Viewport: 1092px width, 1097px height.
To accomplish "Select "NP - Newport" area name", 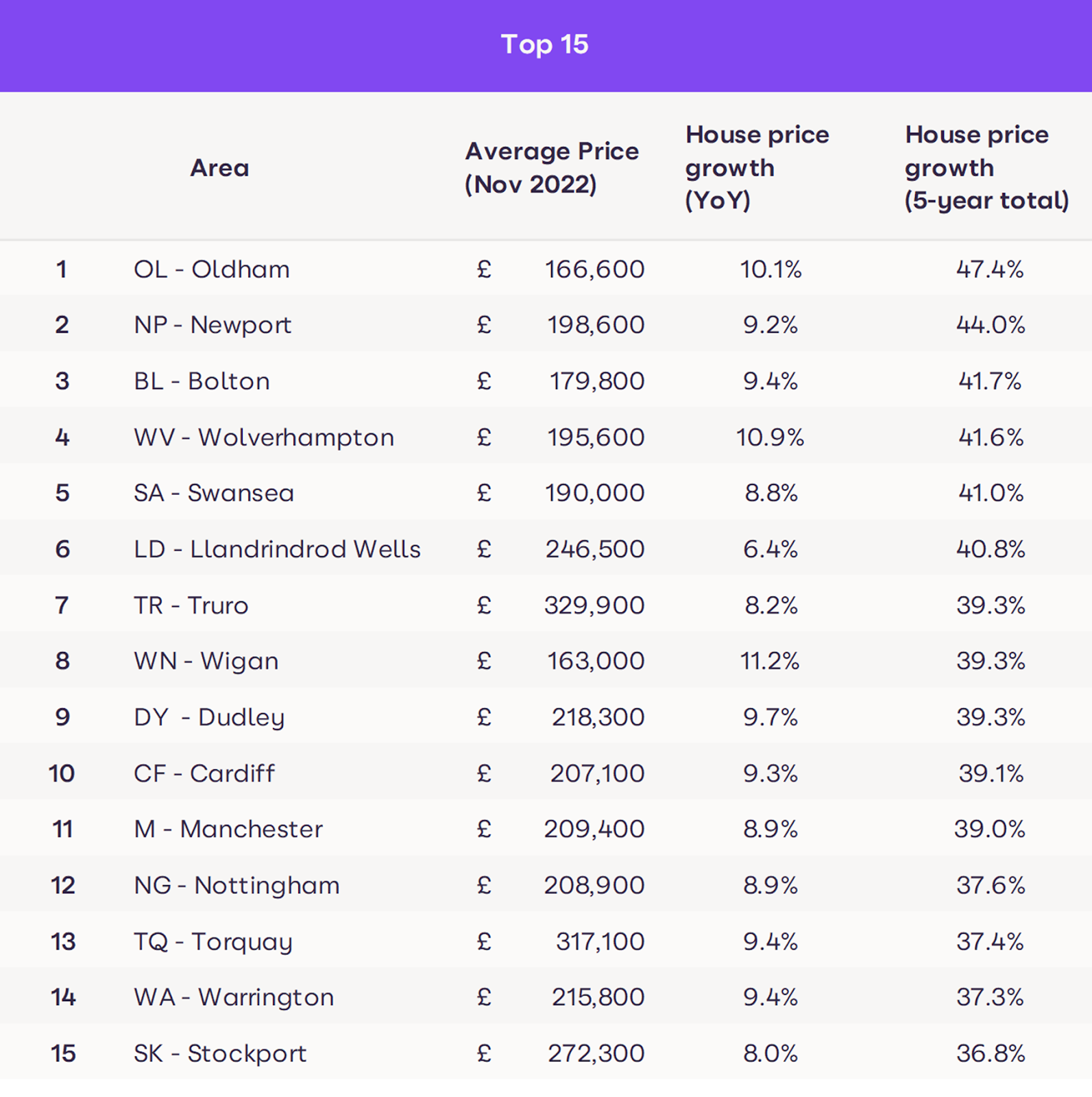I will [x=213, y=325].
